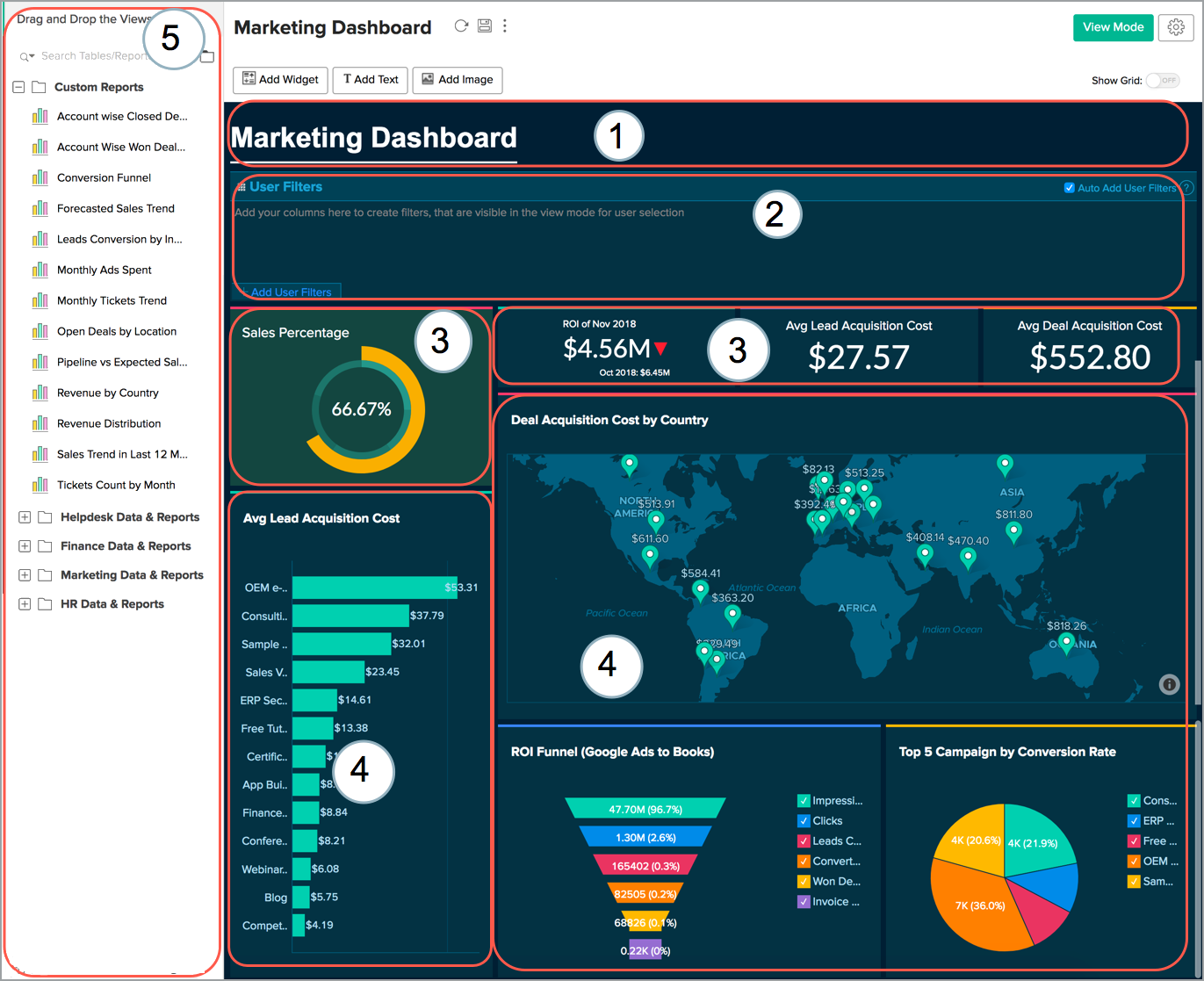Click the new folder icon near search
Image resolution: width=1204 pixels, height=981 pixels.
pos(208,57)
